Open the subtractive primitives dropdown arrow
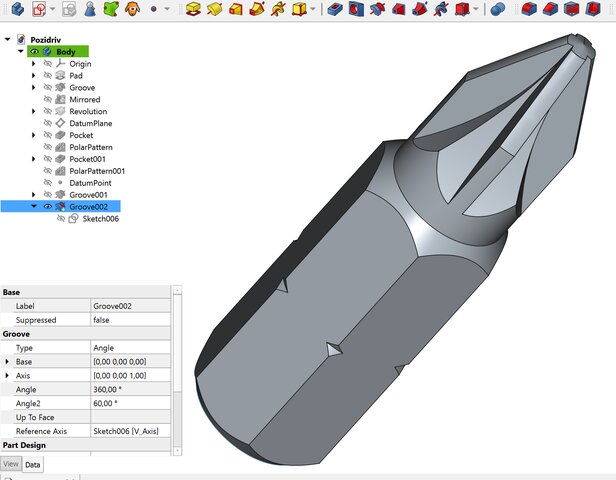This screenshot has width=616, height=480. tap(476, 9)
